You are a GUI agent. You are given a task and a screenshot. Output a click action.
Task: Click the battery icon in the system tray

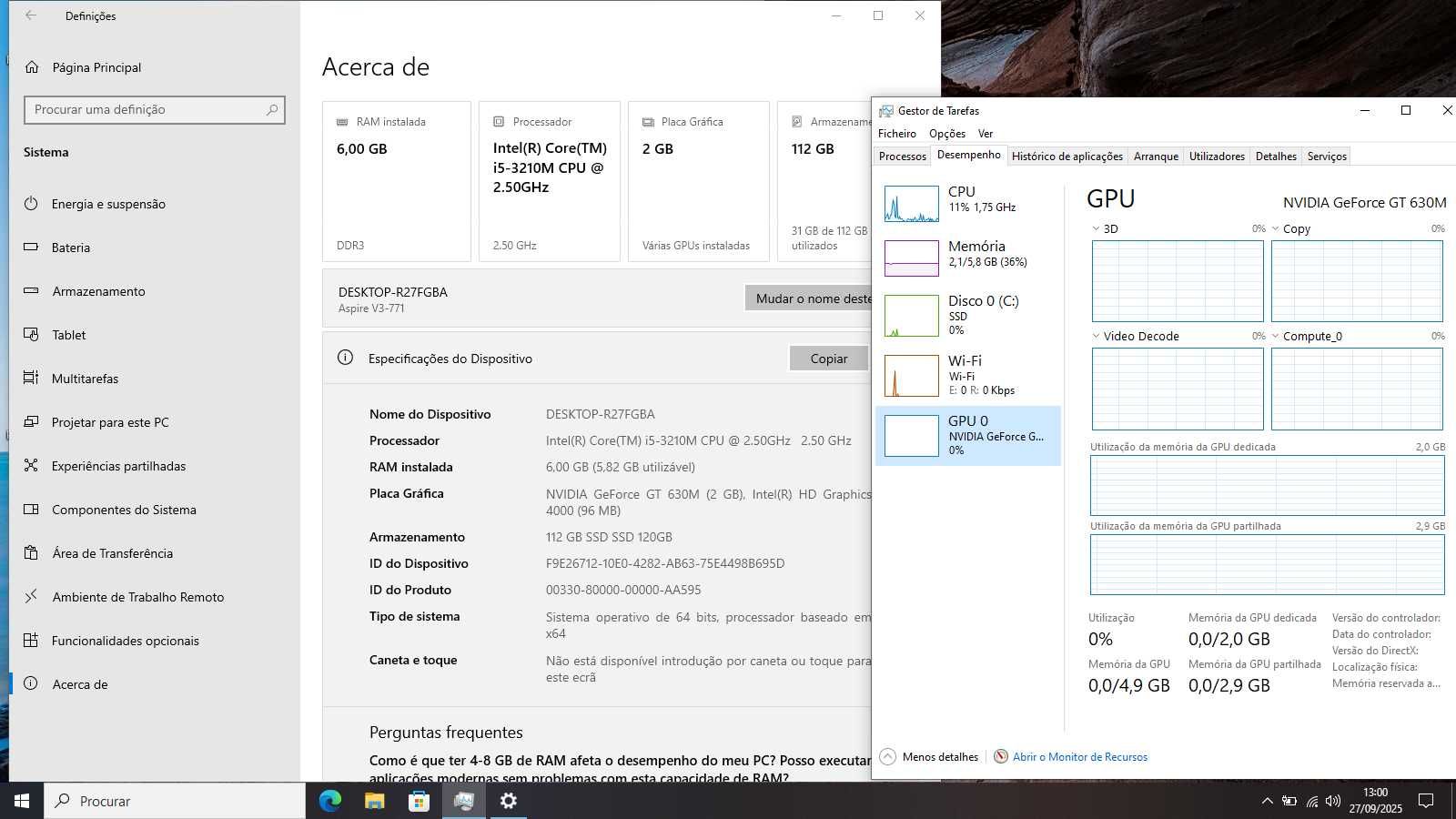(x=1289, y=802)
